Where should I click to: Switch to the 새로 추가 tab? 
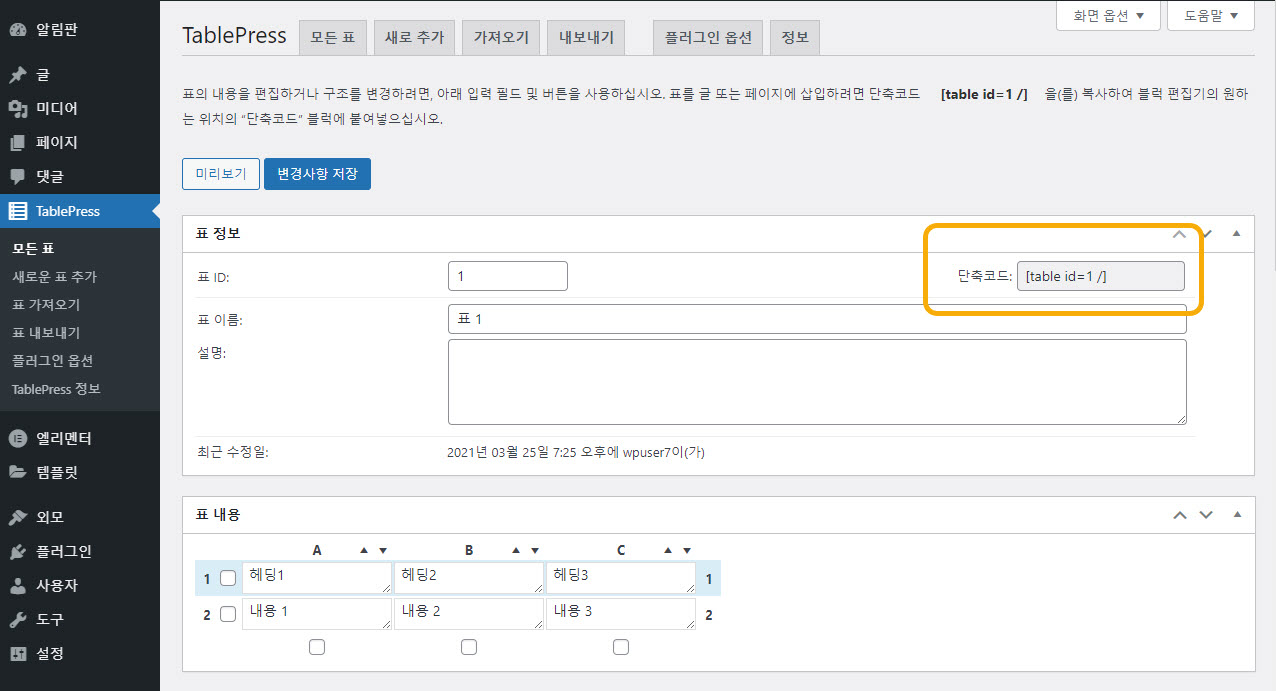pyautogui.click(x=415, y=38)
